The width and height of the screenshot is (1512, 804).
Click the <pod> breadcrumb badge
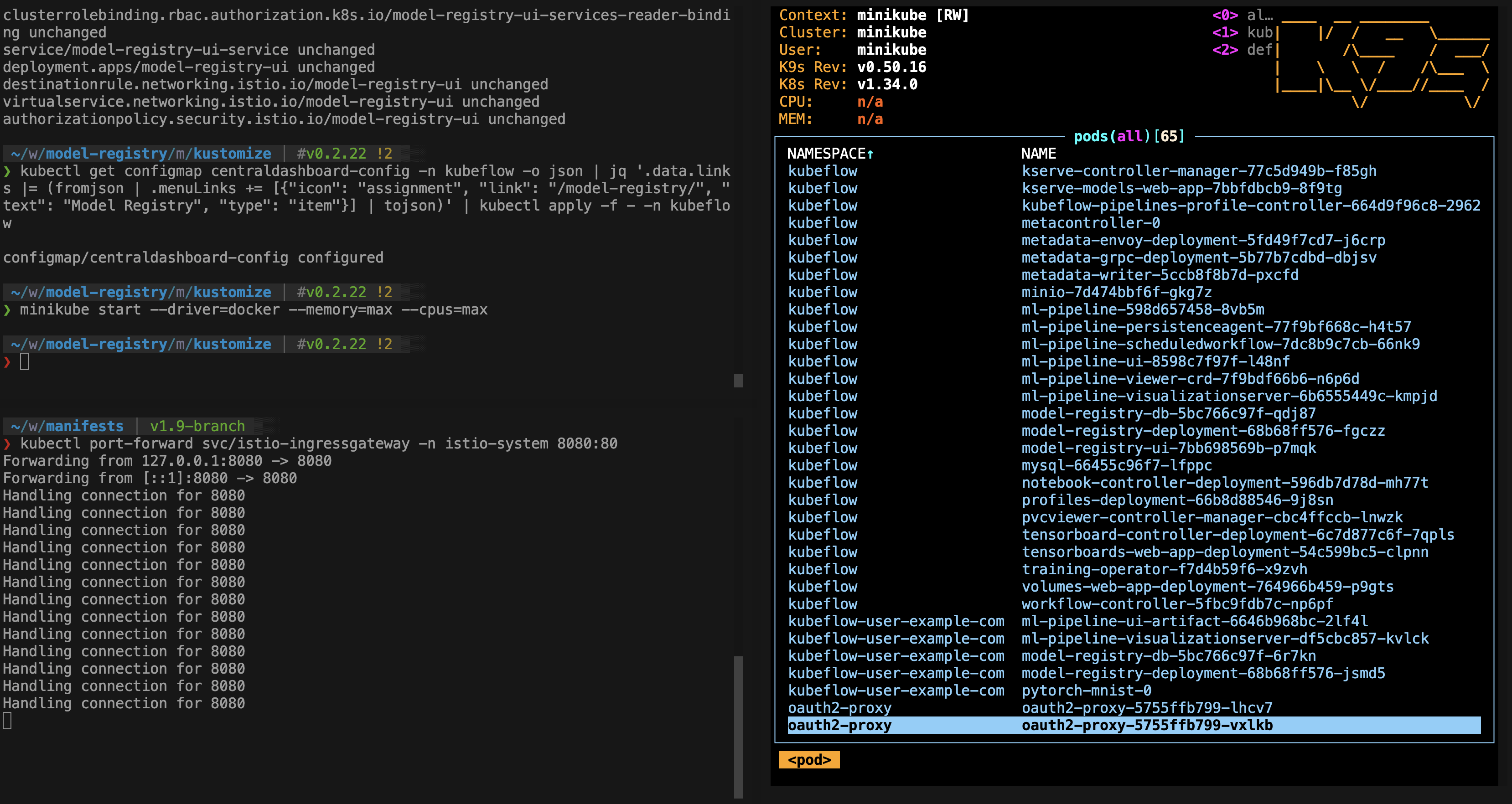(x=809, y=760)
